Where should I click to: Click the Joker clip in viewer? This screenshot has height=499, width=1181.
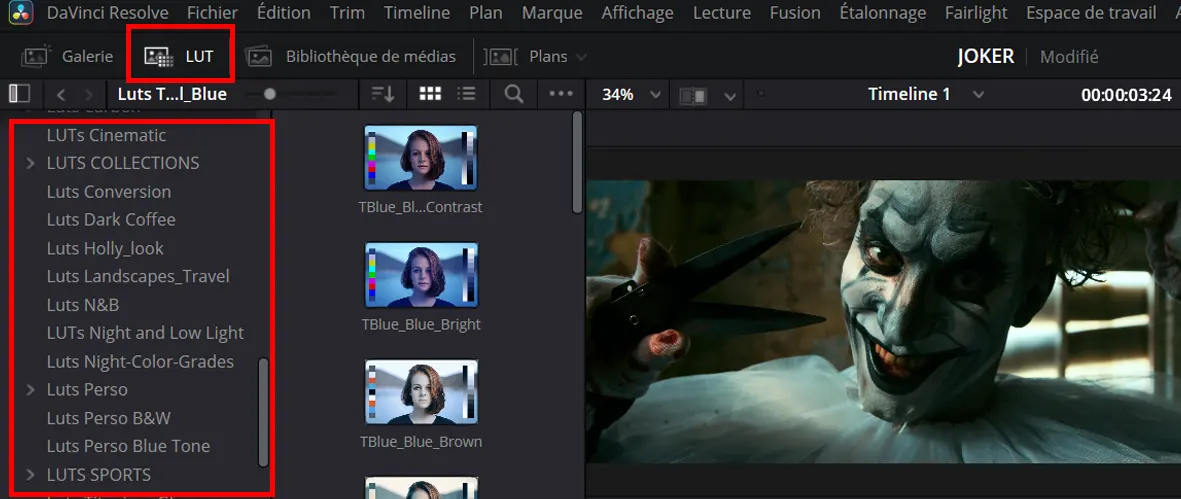[x=883, y=321]
